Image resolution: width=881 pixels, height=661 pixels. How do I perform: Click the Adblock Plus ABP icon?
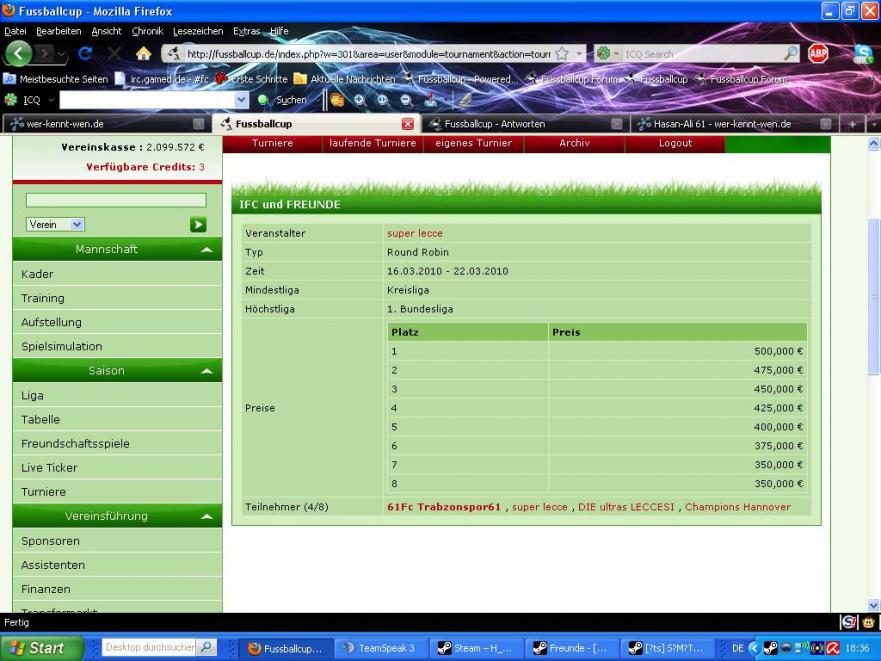pyautogui.click(x=817, y=54)
